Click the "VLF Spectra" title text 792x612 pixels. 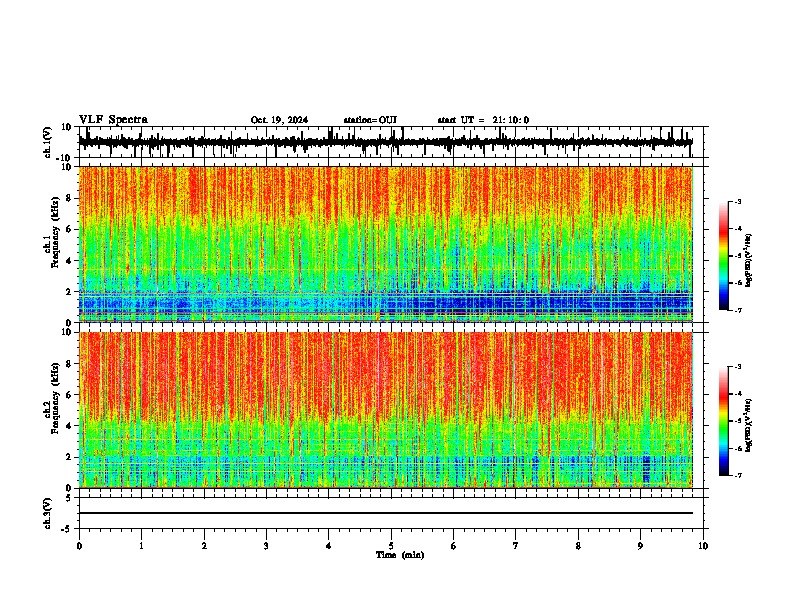pos(113,120)
